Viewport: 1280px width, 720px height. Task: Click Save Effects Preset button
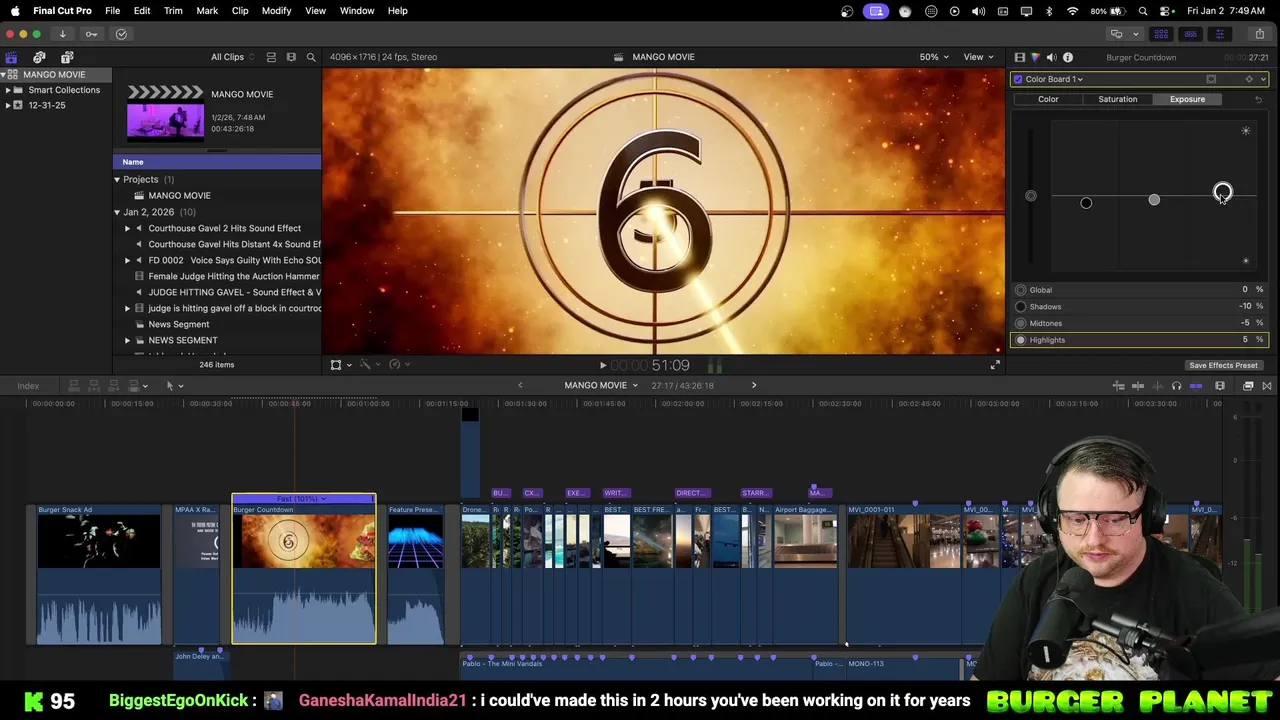1223,365
